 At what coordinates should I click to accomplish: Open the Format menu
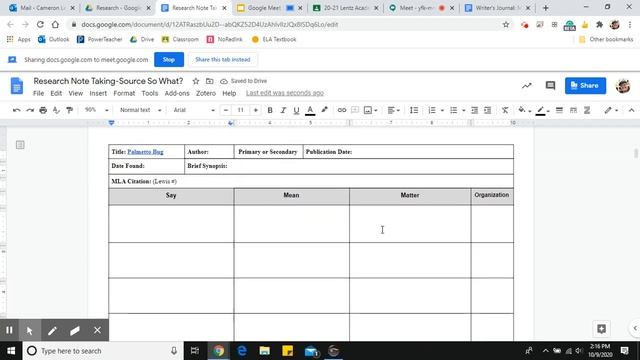[124, 93]
